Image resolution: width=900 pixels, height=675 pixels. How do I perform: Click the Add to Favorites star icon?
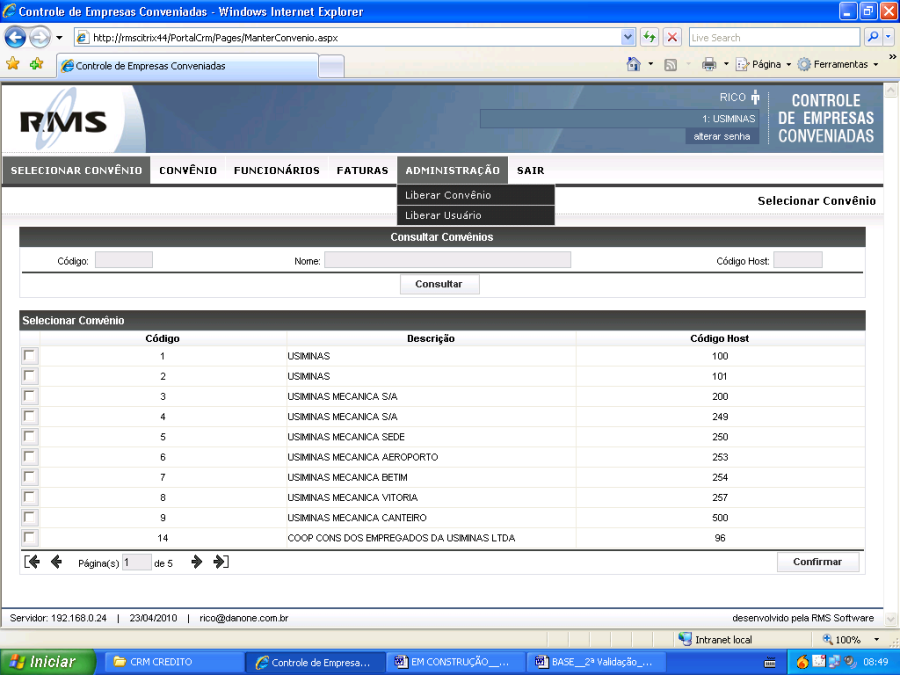(36, 63)
